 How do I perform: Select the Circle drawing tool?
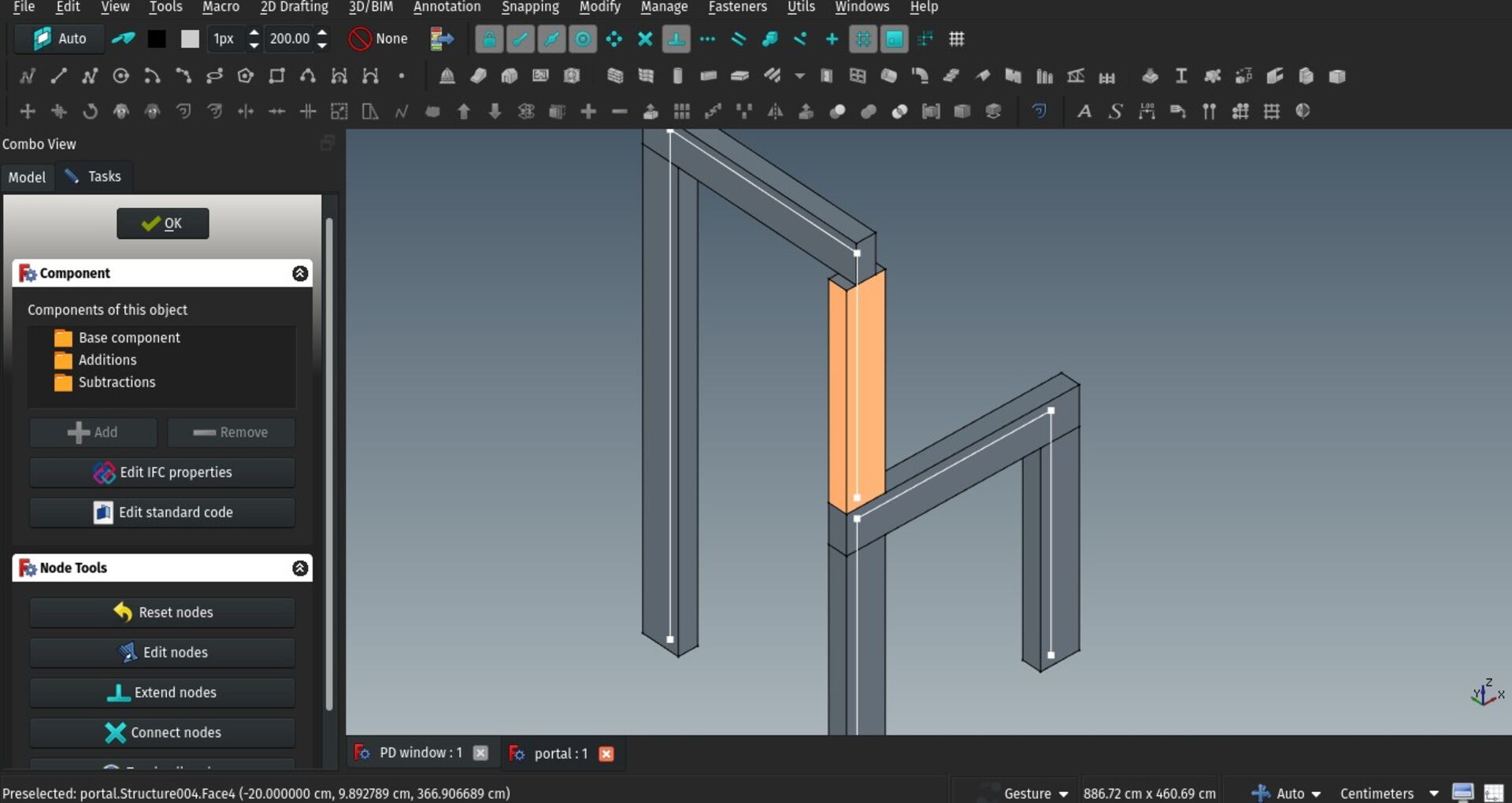pos(120,76)
